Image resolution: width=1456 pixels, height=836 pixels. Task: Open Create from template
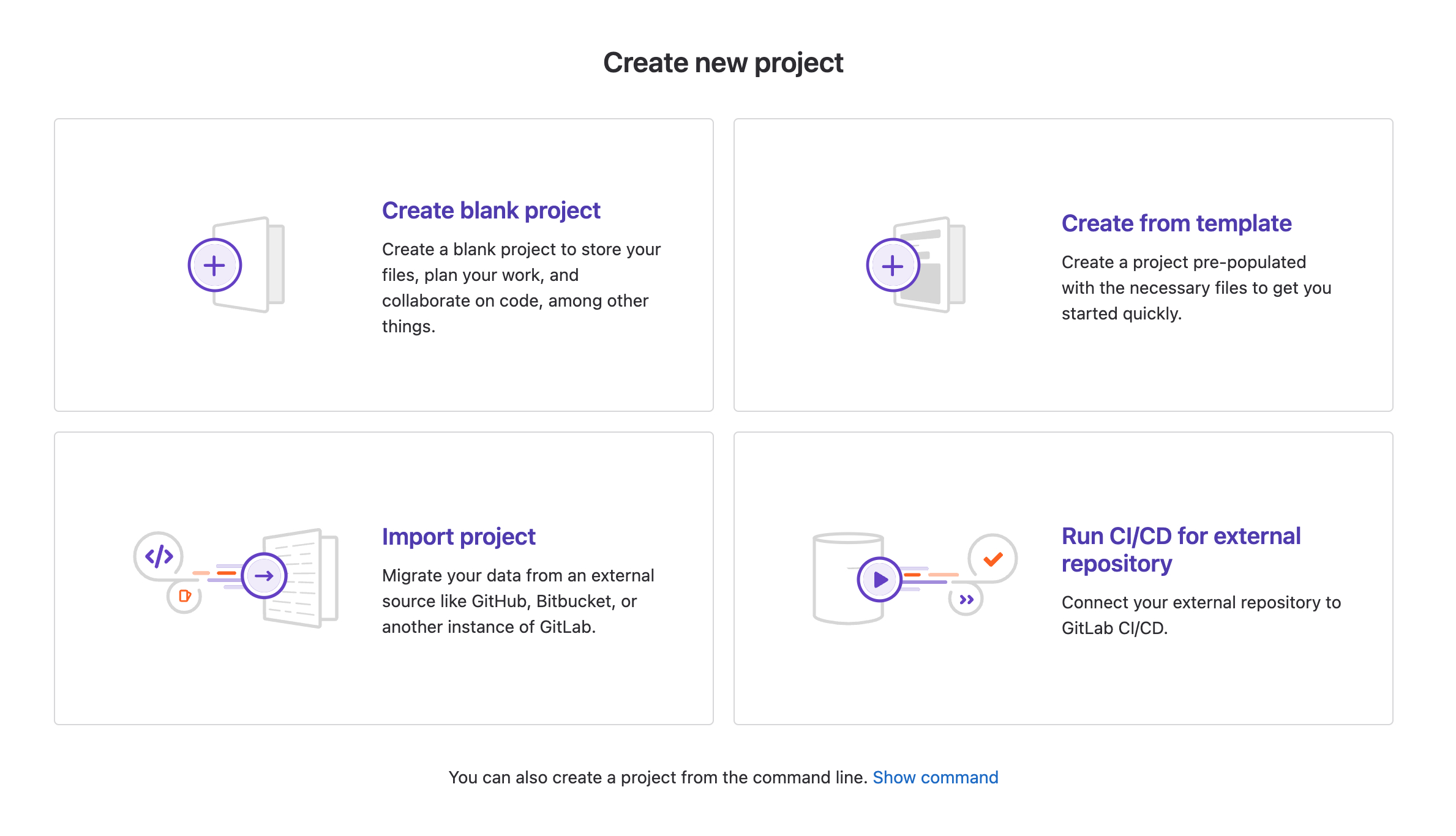point(1176,223)
